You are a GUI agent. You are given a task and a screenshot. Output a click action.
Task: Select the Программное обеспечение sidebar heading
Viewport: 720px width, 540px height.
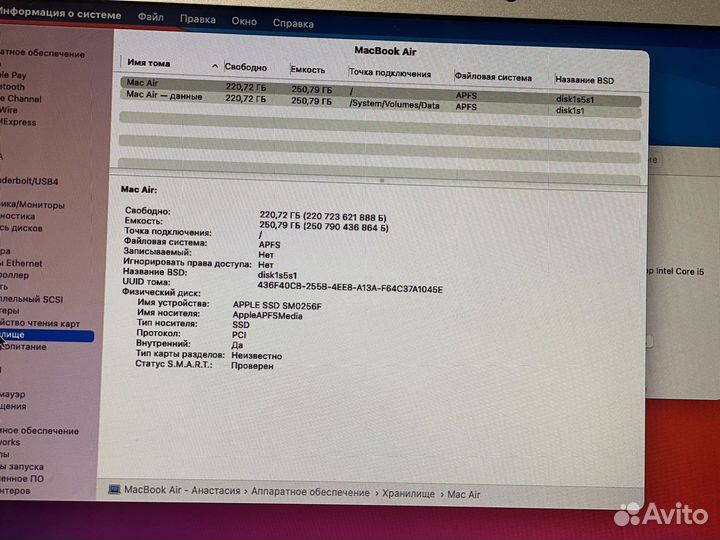click(x=39, y=431)
